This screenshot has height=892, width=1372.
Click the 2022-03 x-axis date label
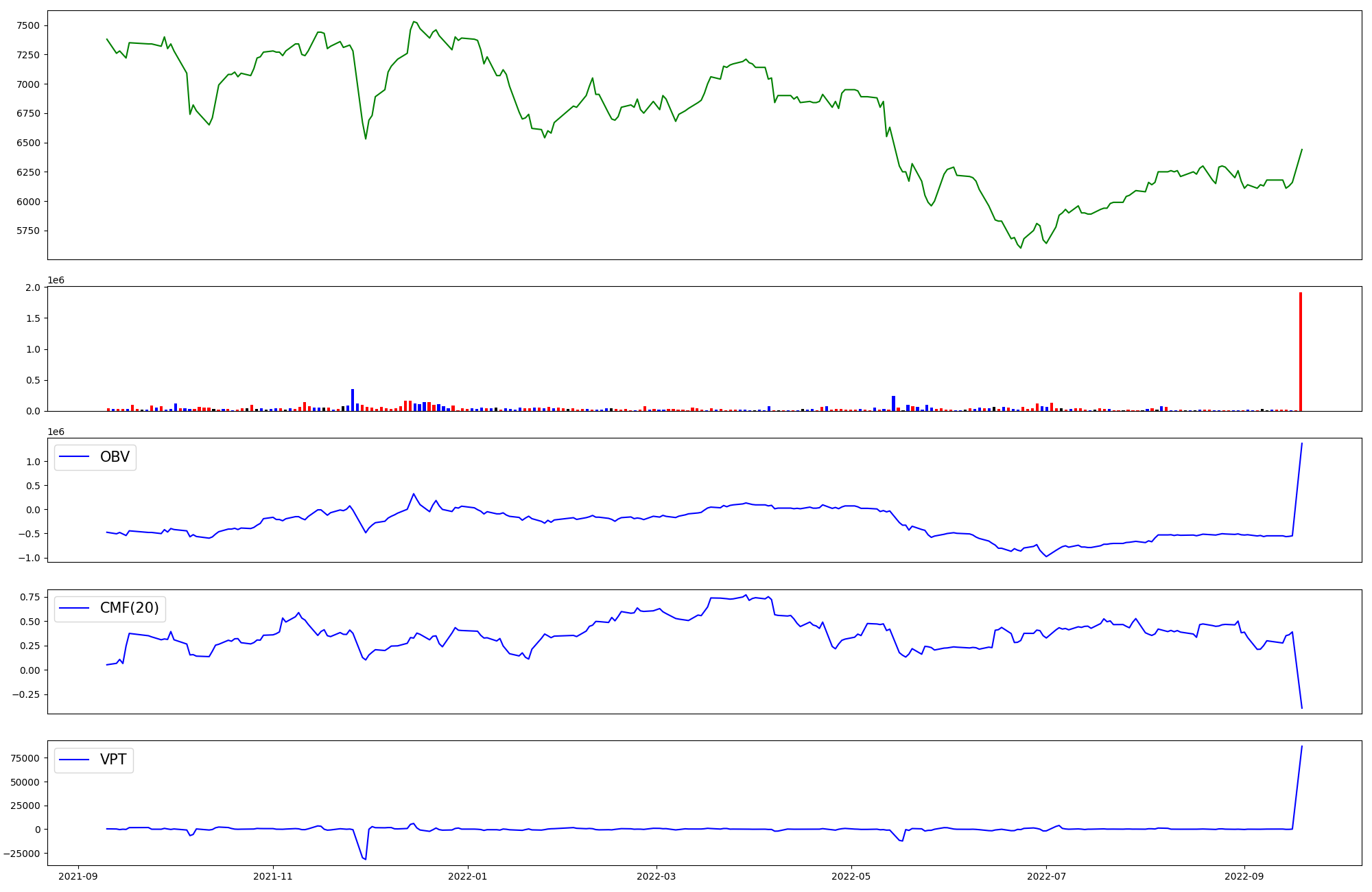[x=657, y=876]
